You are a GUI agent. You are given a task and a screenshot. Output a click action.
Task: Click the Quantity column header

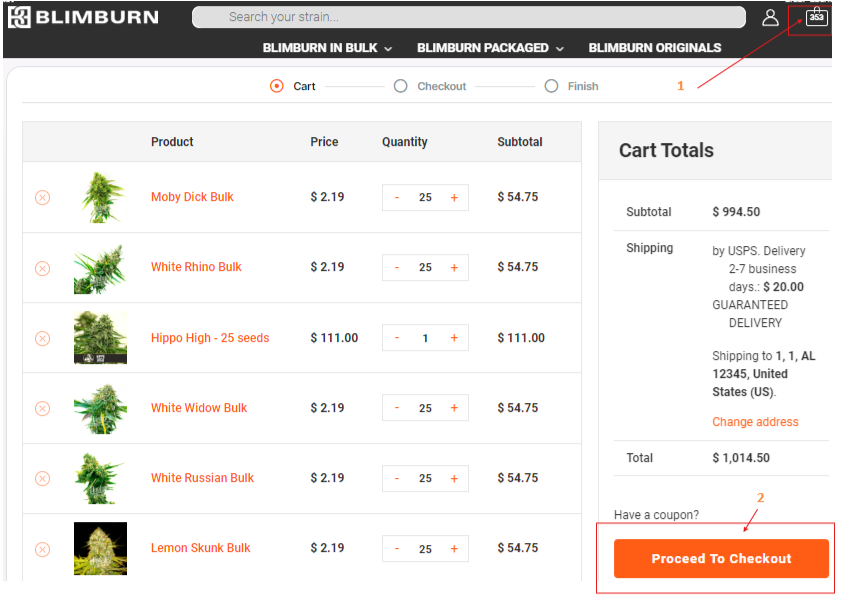404,142
